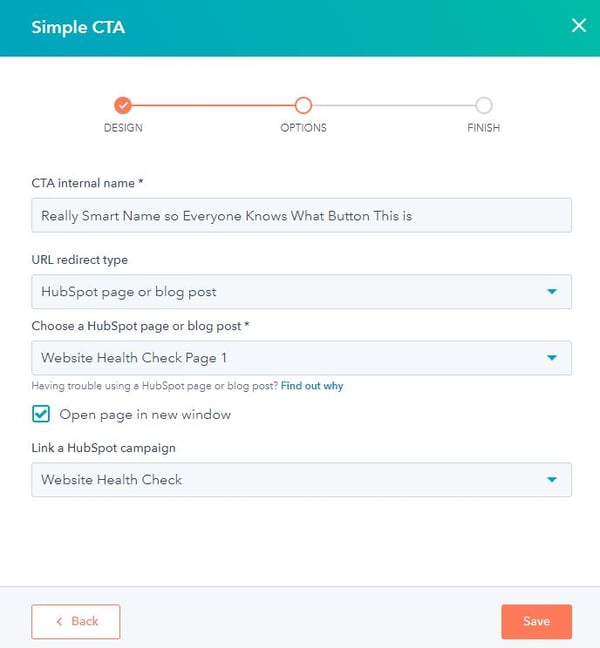Click the Design step checkmark circle
The width and height of the screenshot is (600, 648).
(x=123, y=105)
